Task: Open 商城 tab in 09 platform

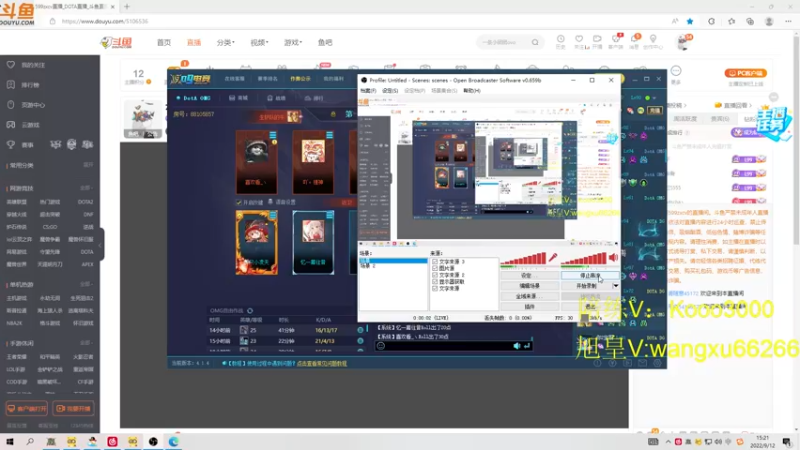Action: (x=239, y=98)
